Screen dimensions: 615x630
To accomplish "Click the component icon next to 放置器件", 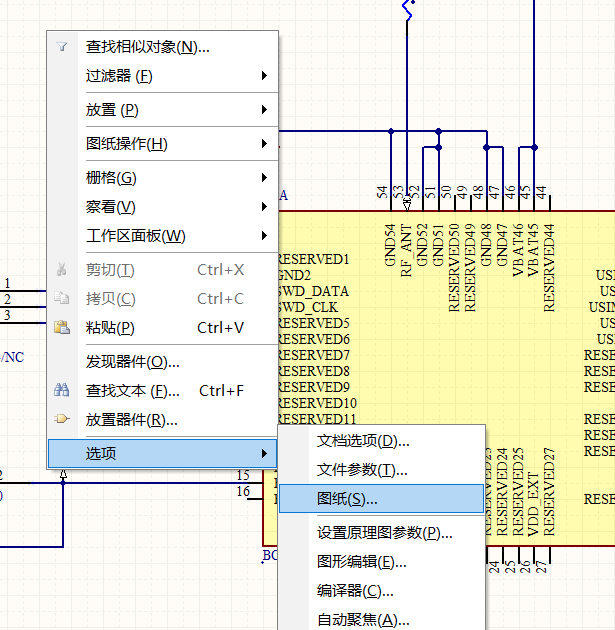I will [x=62, y=419].
